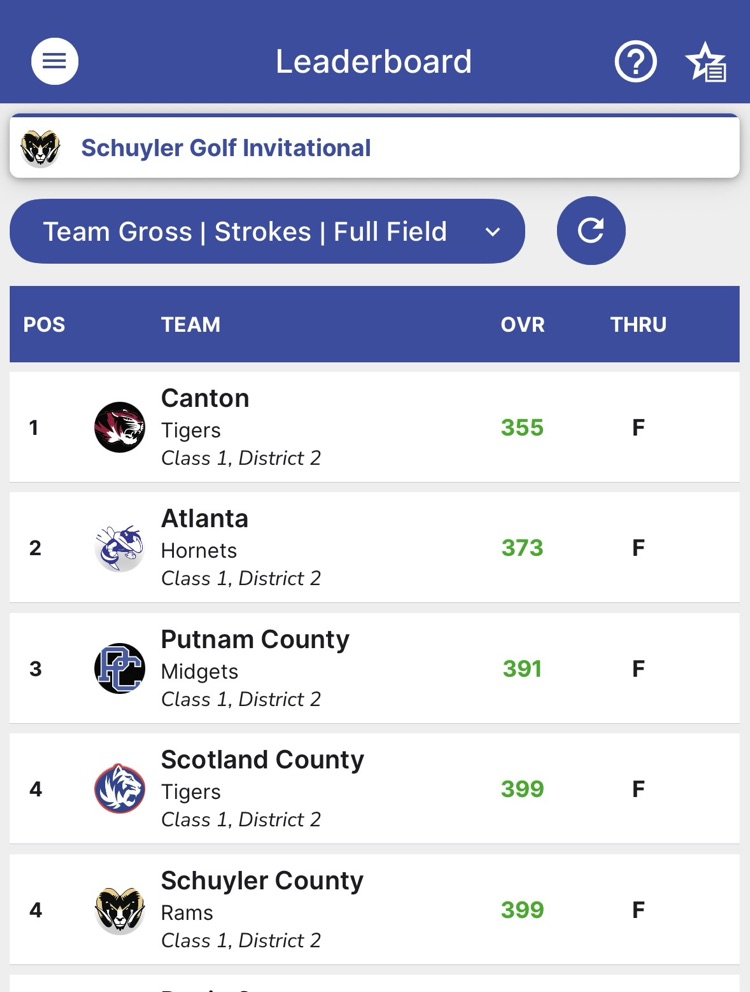Tap the Scotland County Tigers logo

pos(120,789)
